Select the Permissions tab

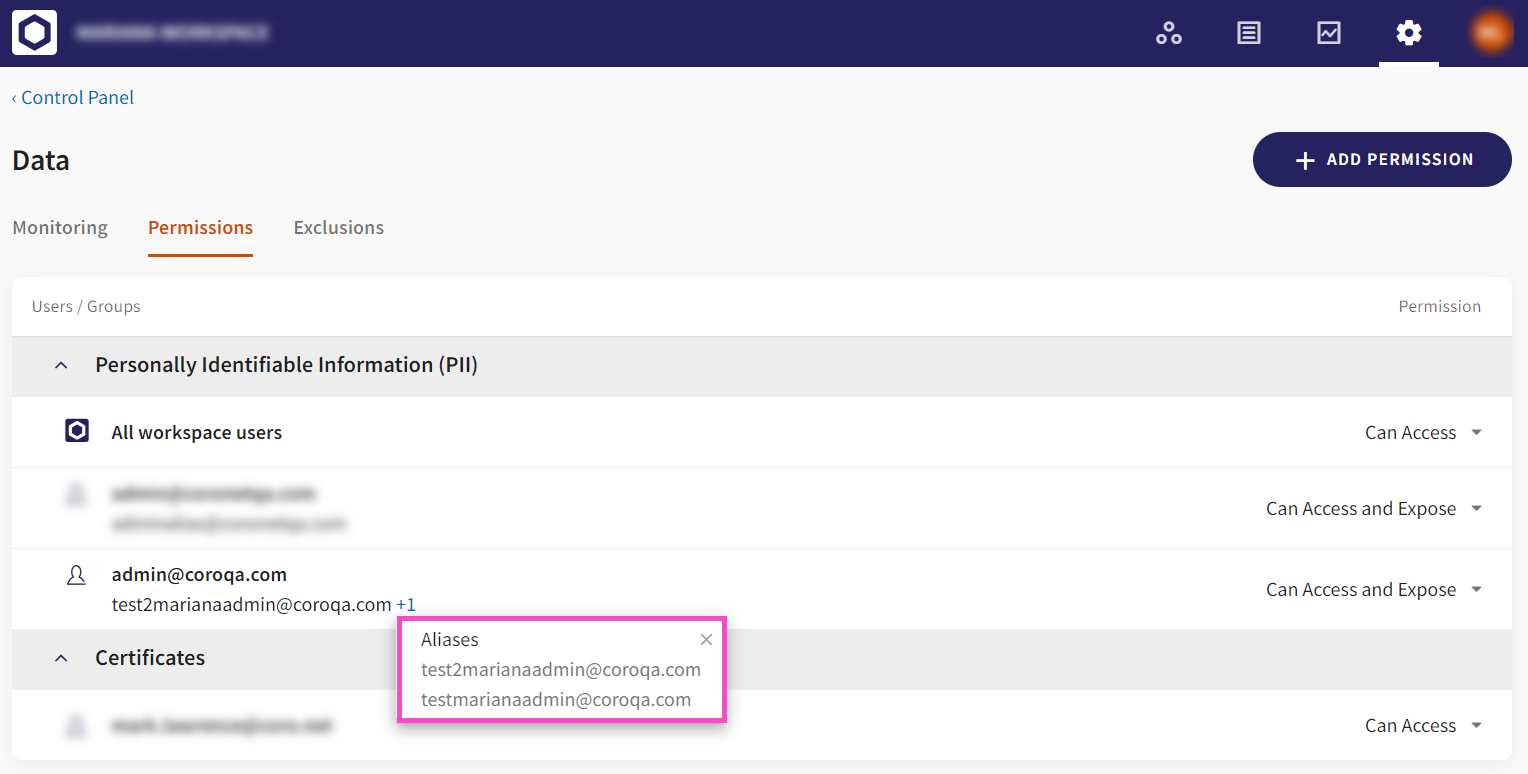200,228
